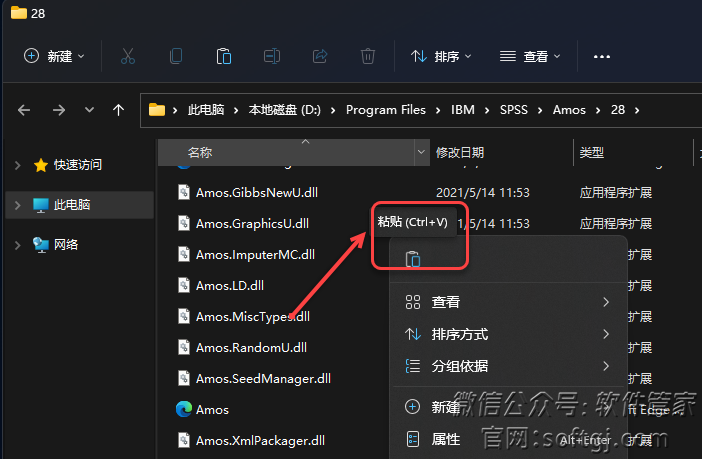
Task: Select file Amos.SeedManager.dll
Action: point(263,378)
